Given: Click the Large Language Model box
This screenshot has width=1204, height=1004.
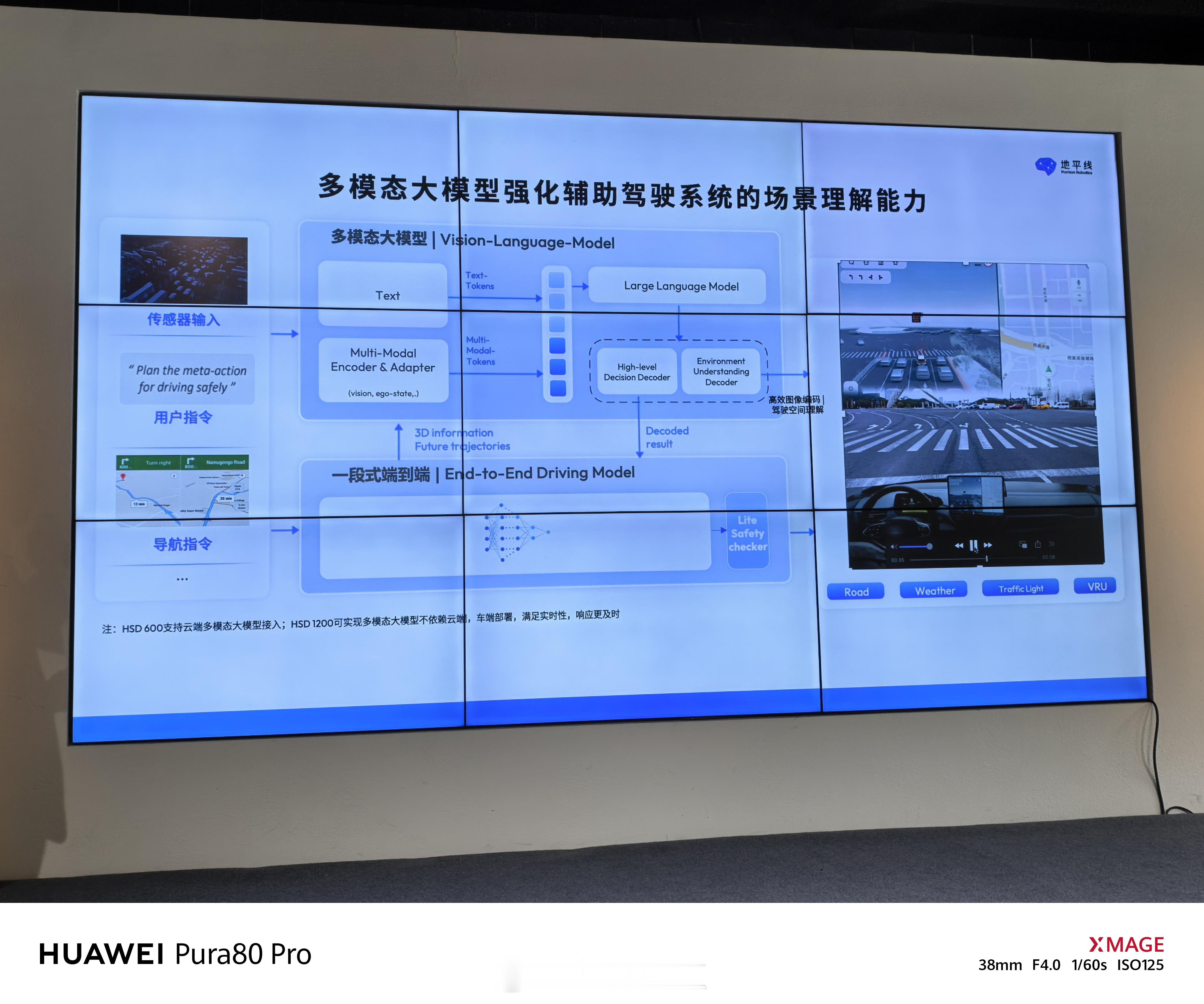Looking at the screenshot, I should point(680,286).
